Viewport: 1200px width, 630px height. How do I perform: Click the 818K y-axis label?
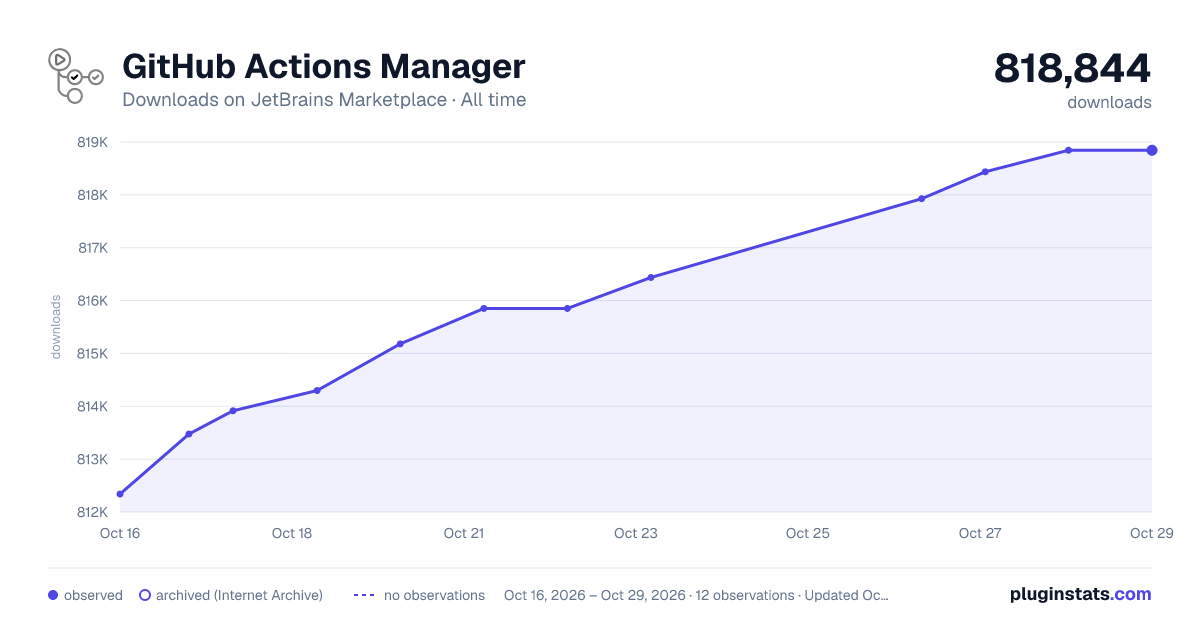[x=92, y=195]
